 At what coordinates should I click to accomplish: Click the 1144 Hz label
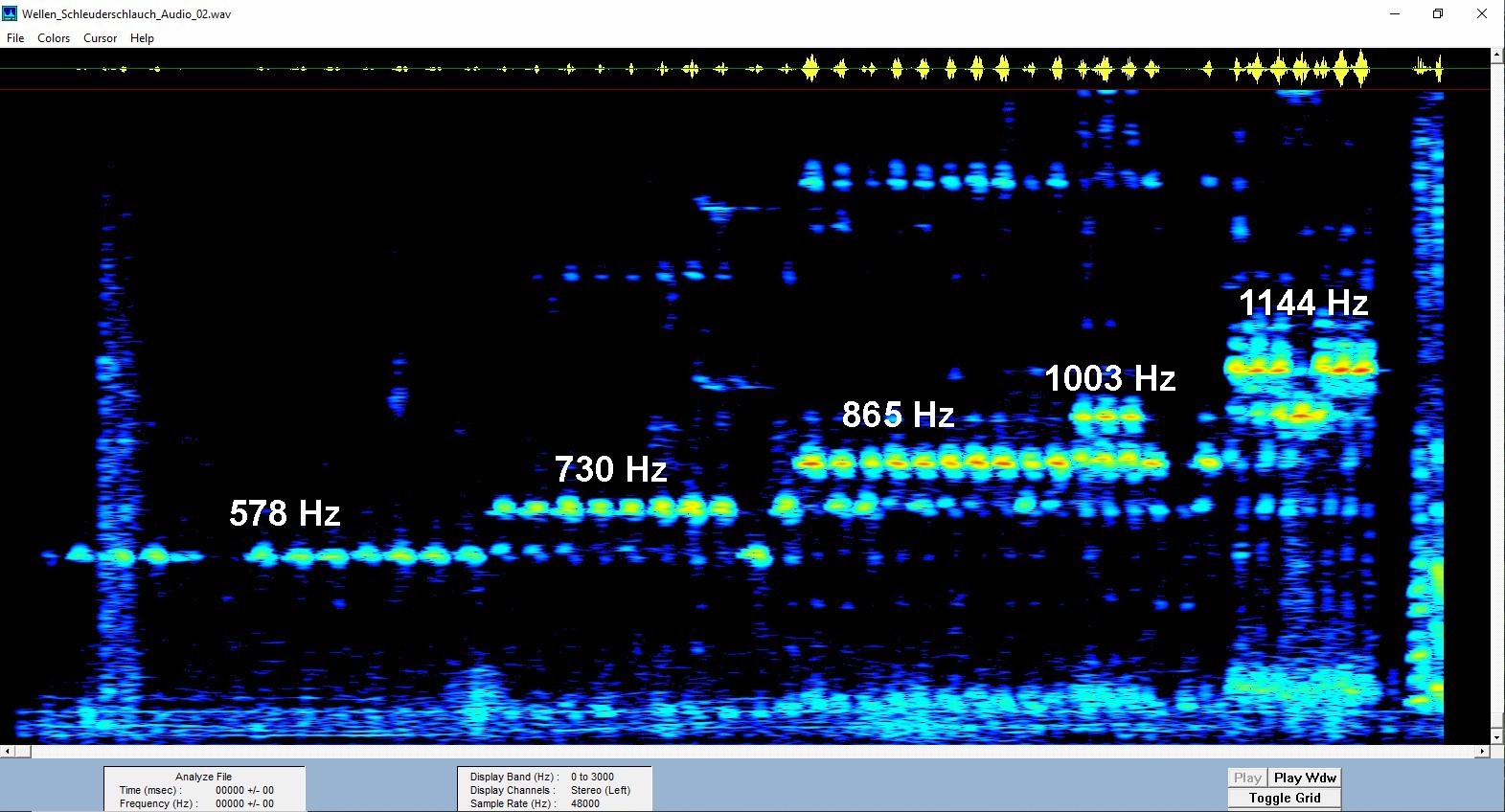(x=1303, y=303)
